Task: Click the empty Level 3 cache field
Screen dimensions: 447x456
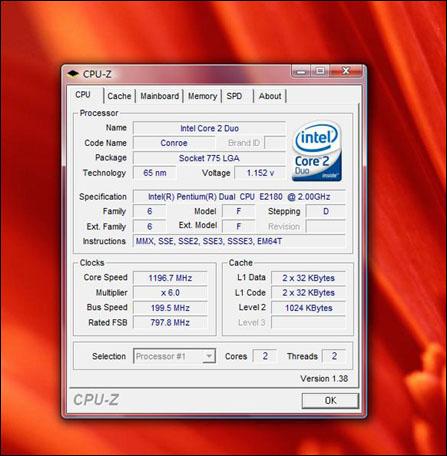Action: click(308, 323)
